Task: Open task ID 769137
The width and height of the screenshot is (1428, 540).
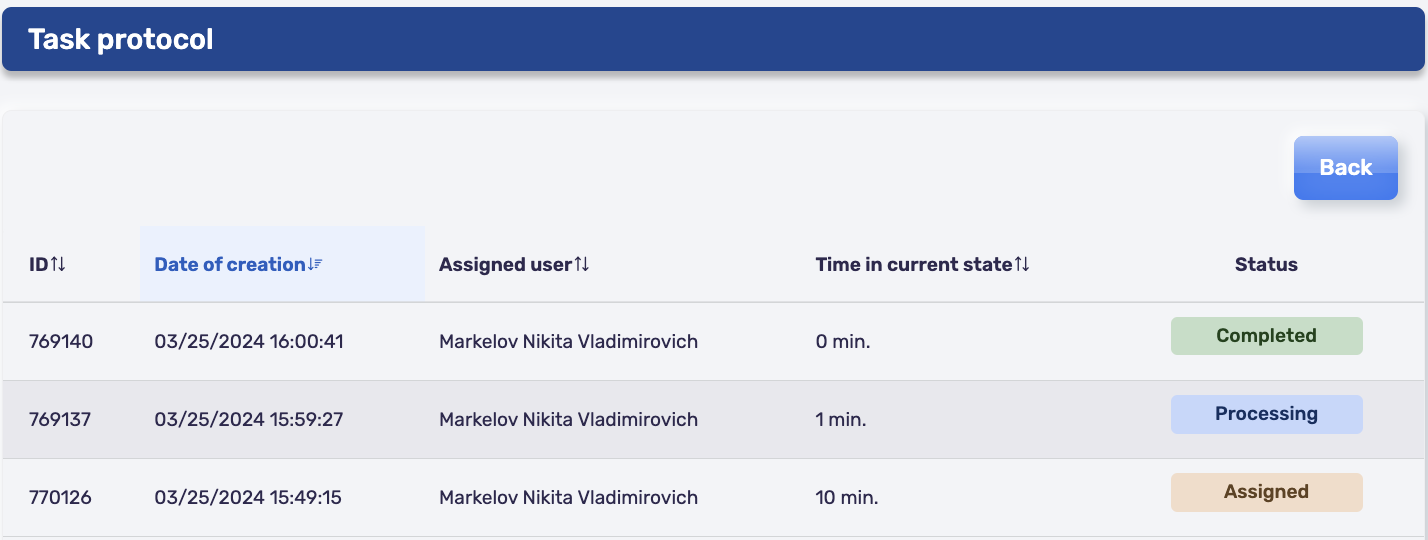Action: pyautogui.click(x=60, y=420)
